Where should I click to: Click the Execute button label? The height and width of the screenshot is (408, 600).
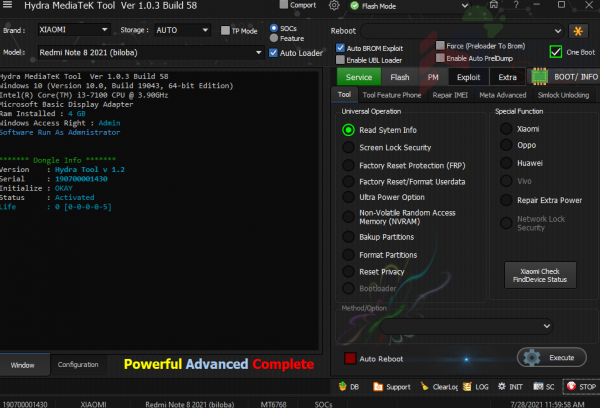(x=562, y=357)
